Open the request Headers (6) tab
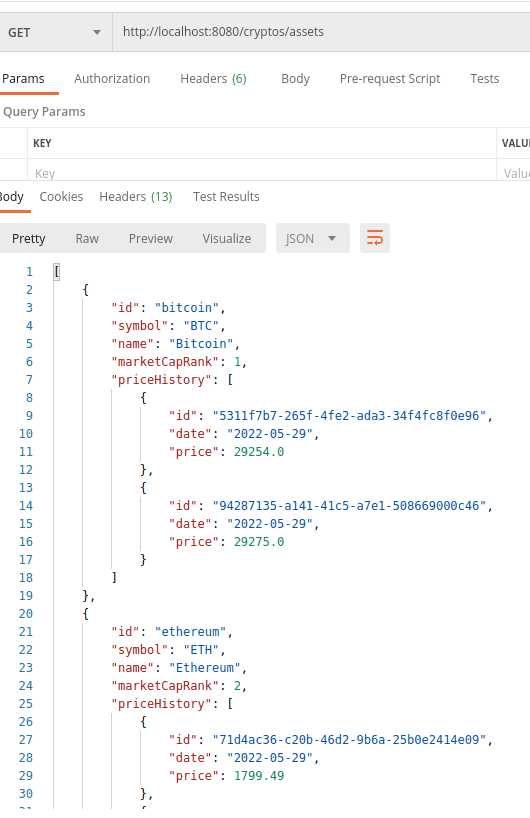The image size is (530, 818). [213, 79]
